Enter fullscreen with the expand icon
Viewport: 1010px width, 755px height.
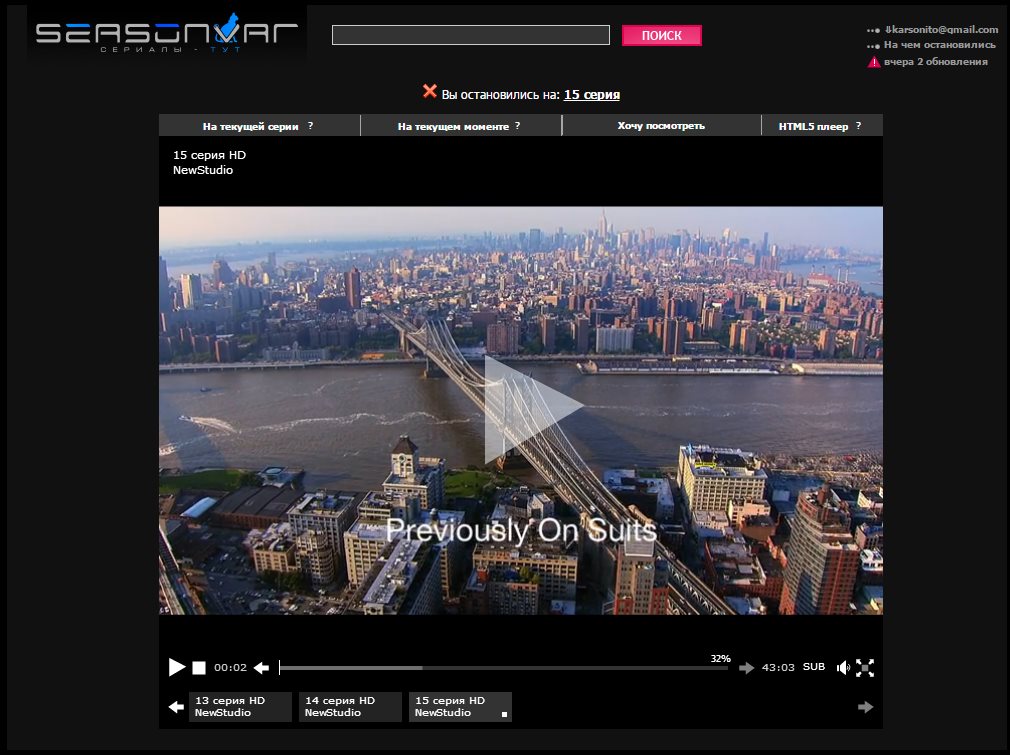click(x=865, y=668)
